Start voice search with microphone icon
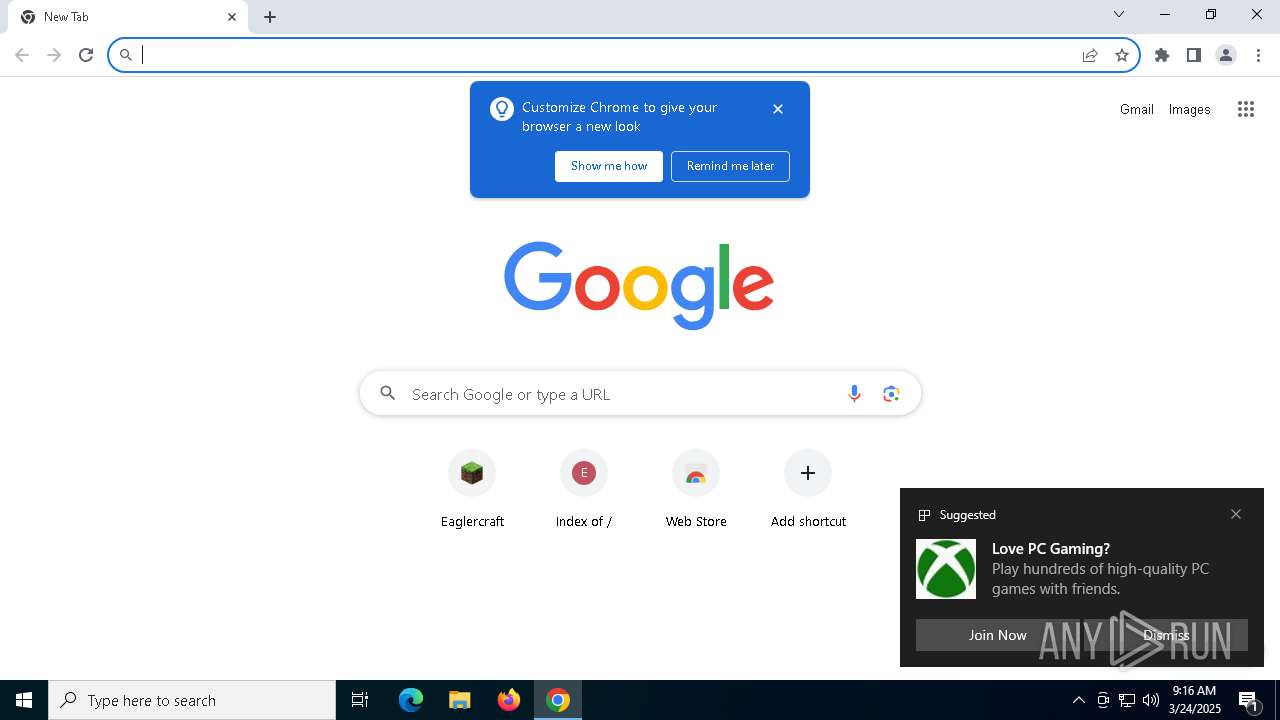Image resolution: width=1280 pixels, height=720 pixels. [854, 394]
